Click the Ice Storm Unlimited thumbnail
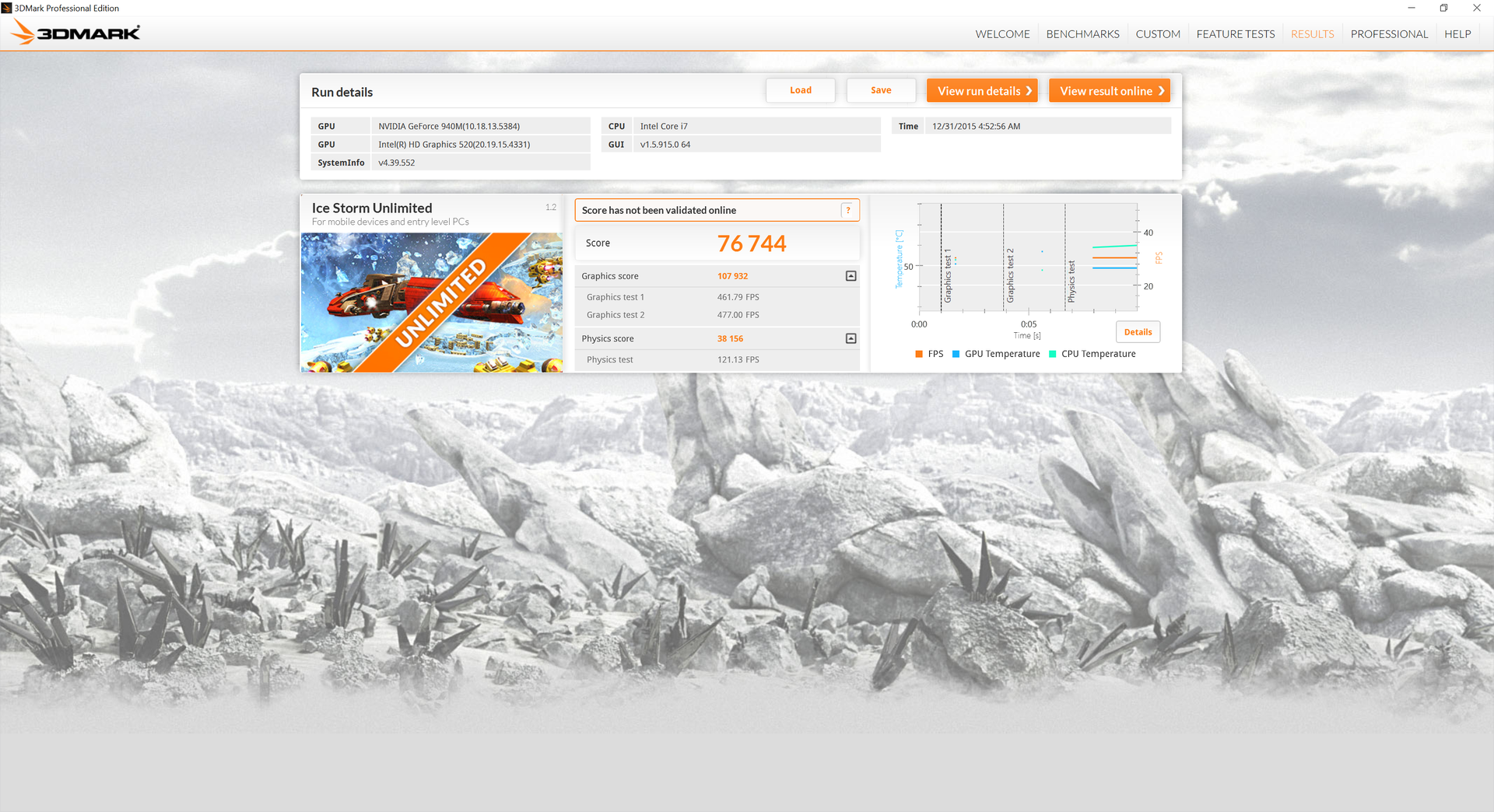 click(432, 303)
